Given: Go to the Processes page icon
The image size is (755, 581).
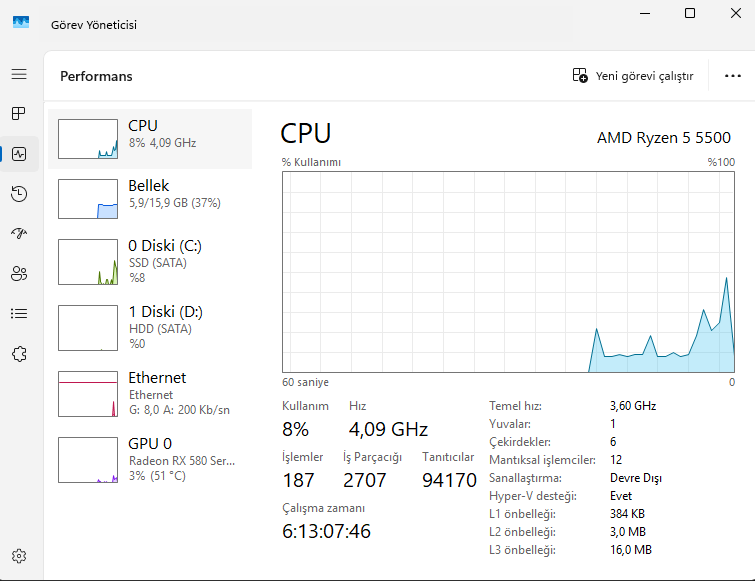Looking at the screenshot, I should point(19,114).
